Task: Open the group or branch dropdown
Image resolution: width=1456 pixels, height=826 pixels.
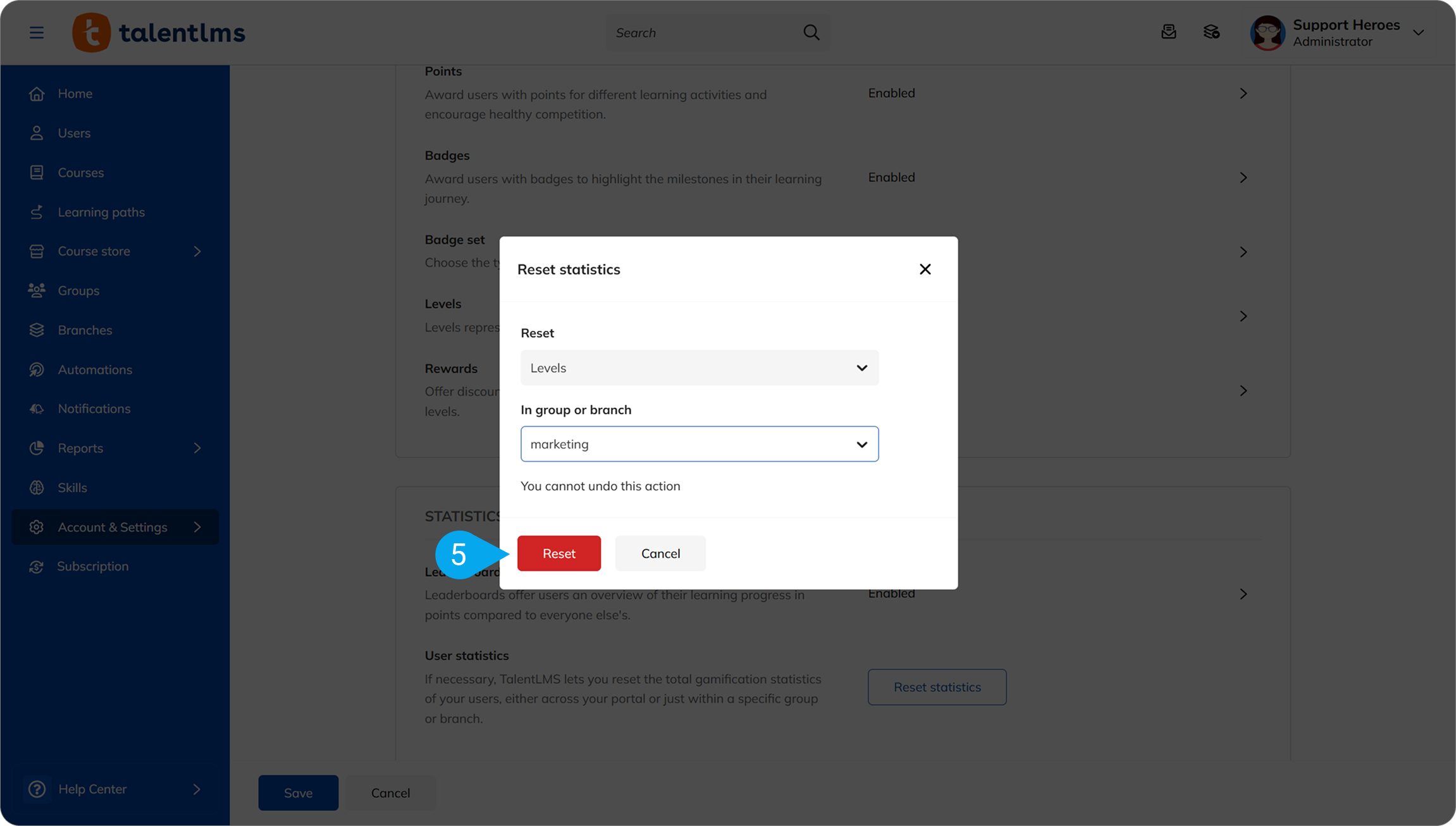Action: [x=699, y=444]
